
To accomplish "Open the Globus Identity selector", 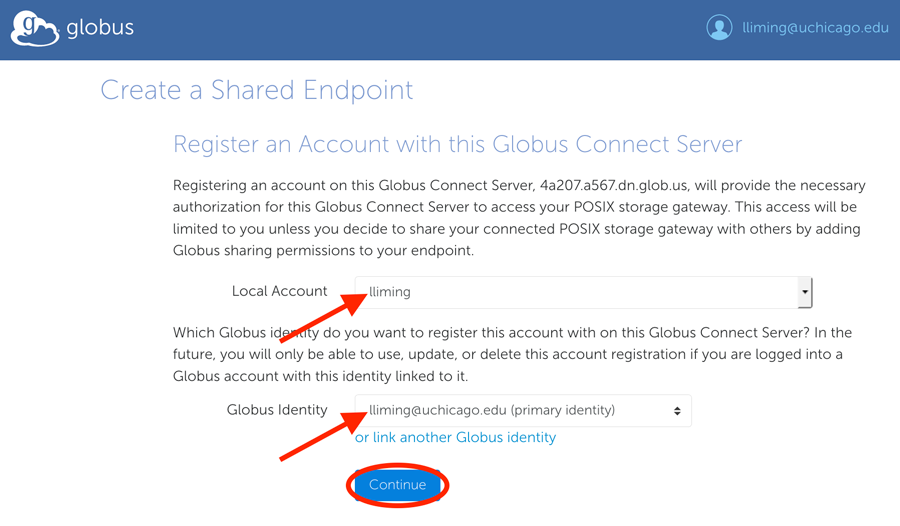I will tap(523, 411).
